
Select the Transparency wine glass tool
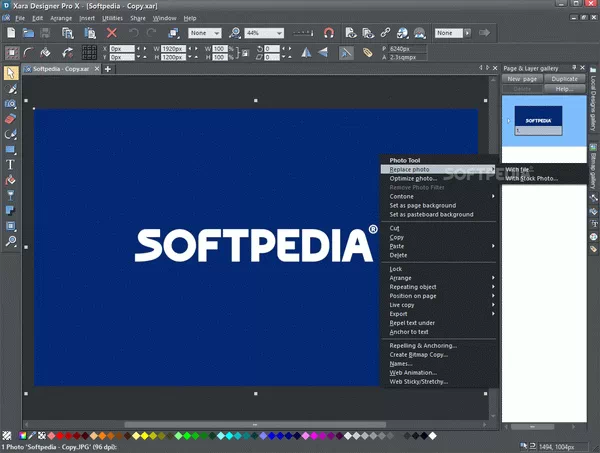point(11,195)
